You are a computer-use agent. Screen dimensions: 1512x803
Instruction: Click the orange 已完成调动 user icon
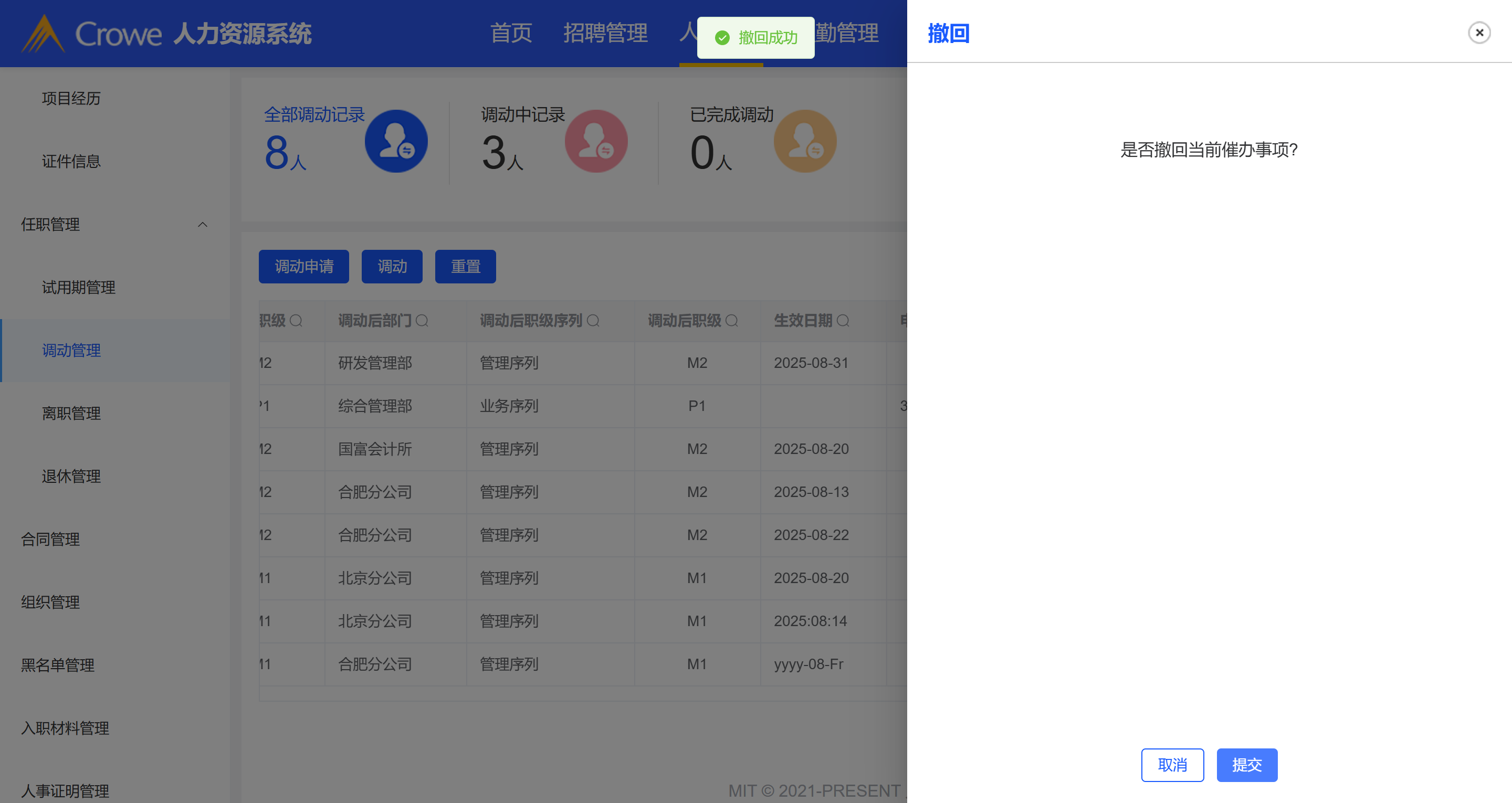tap(805, 142)
